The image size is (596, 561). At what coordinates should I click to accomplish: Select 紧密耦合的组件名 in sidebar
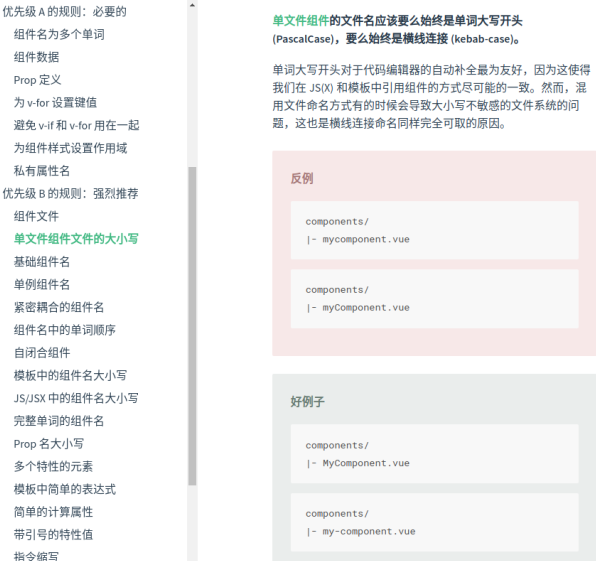59,307
